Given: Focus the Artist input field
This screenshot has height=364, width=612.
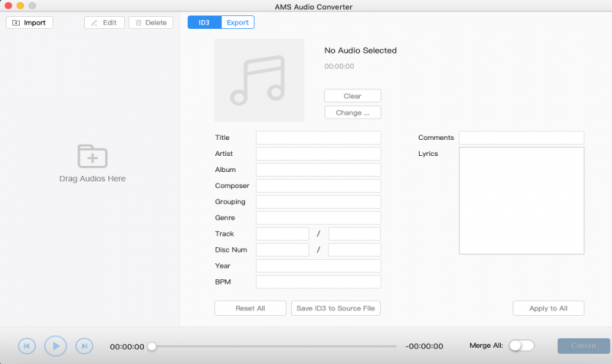Looking at the screenshot, I should [x=318, y=154].
